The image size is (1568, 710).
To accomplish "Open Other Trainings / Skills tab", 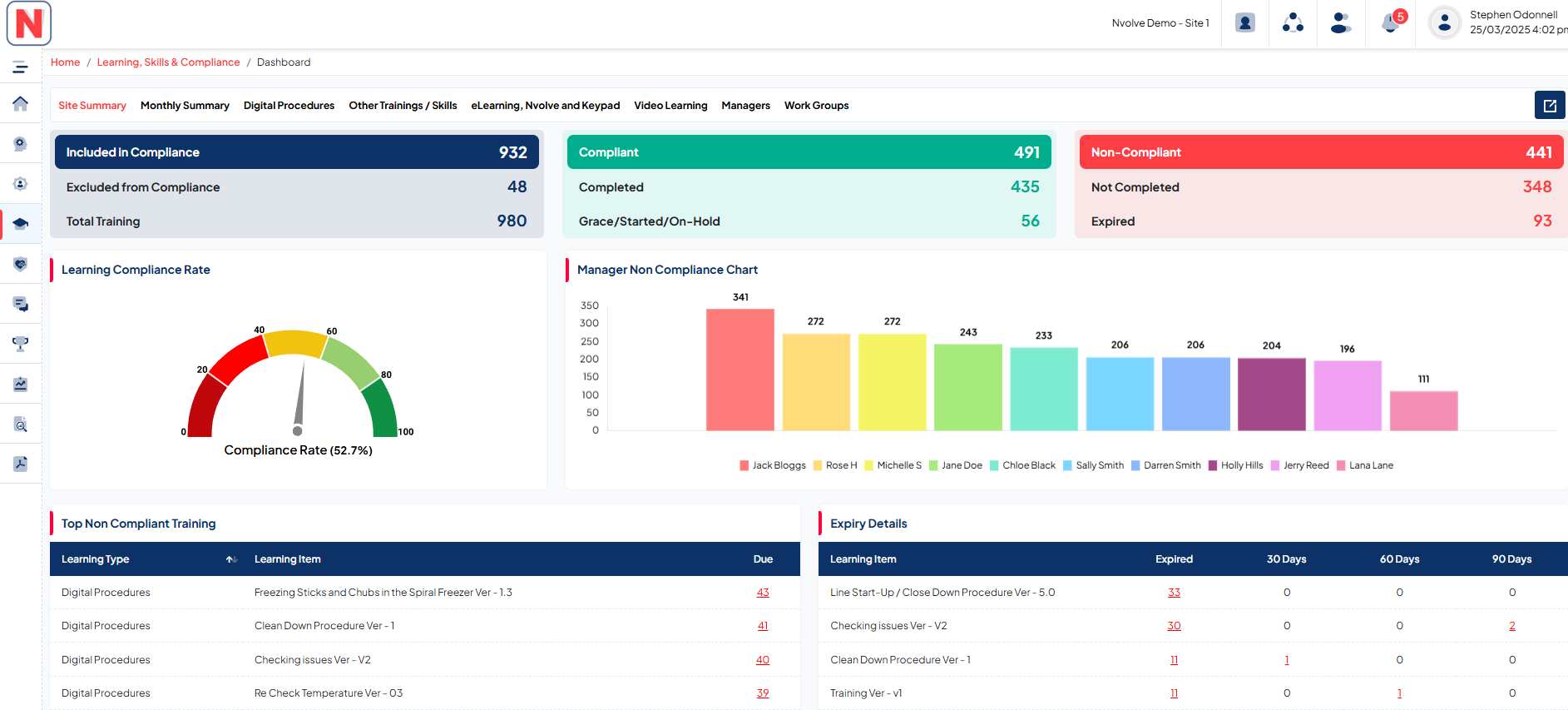I will click(x=403, y=106).
